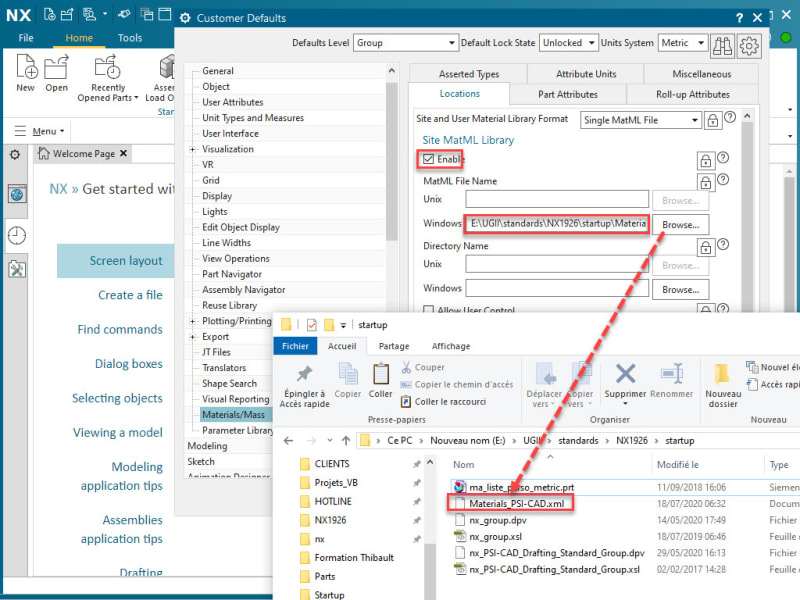Click help icon beside MatML File Name
The height and width of the screenshot is (600, 800).
[723, 179]
